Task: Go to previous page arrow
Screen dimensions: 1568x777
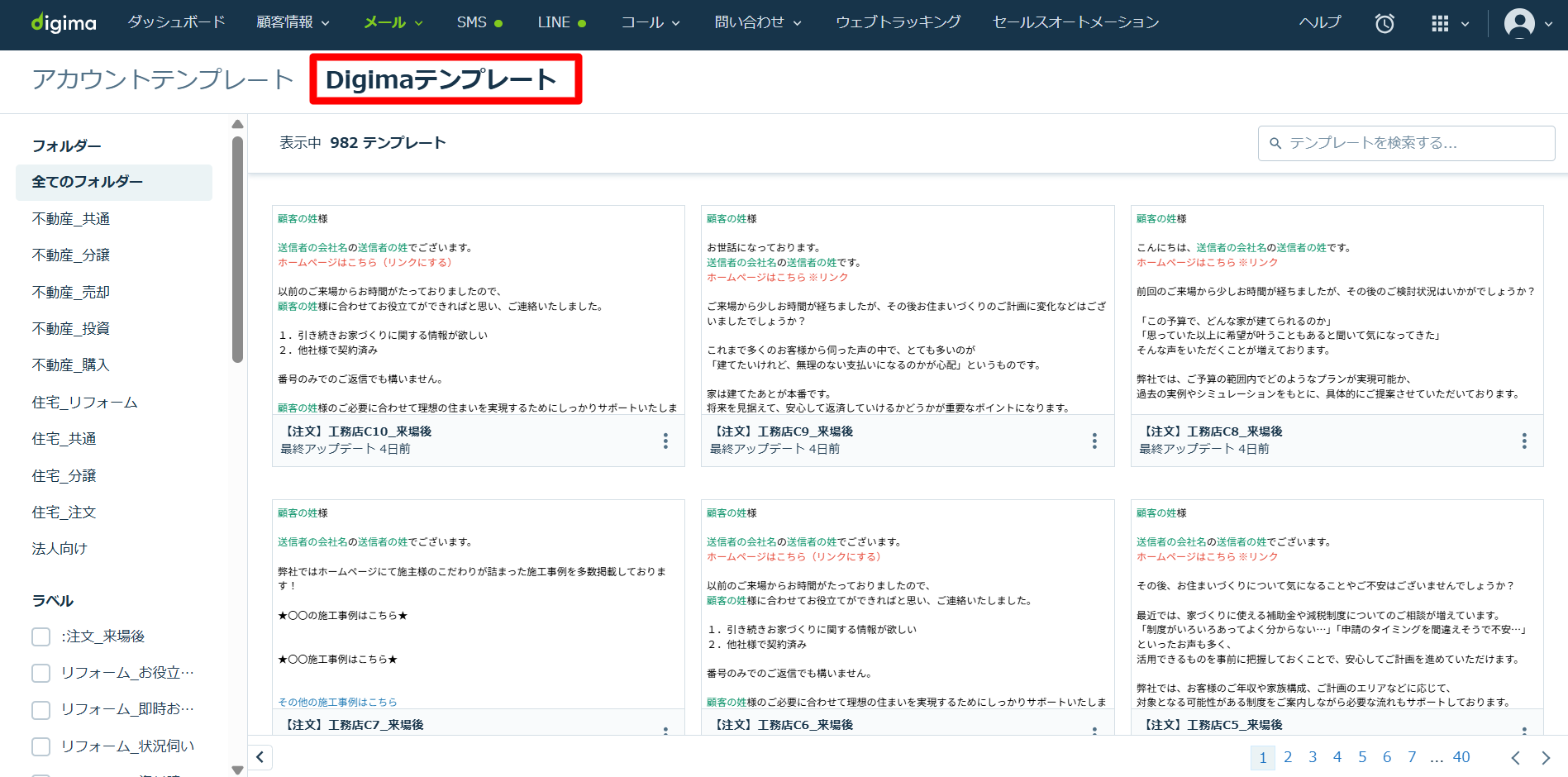Action: click(1515, 758)
